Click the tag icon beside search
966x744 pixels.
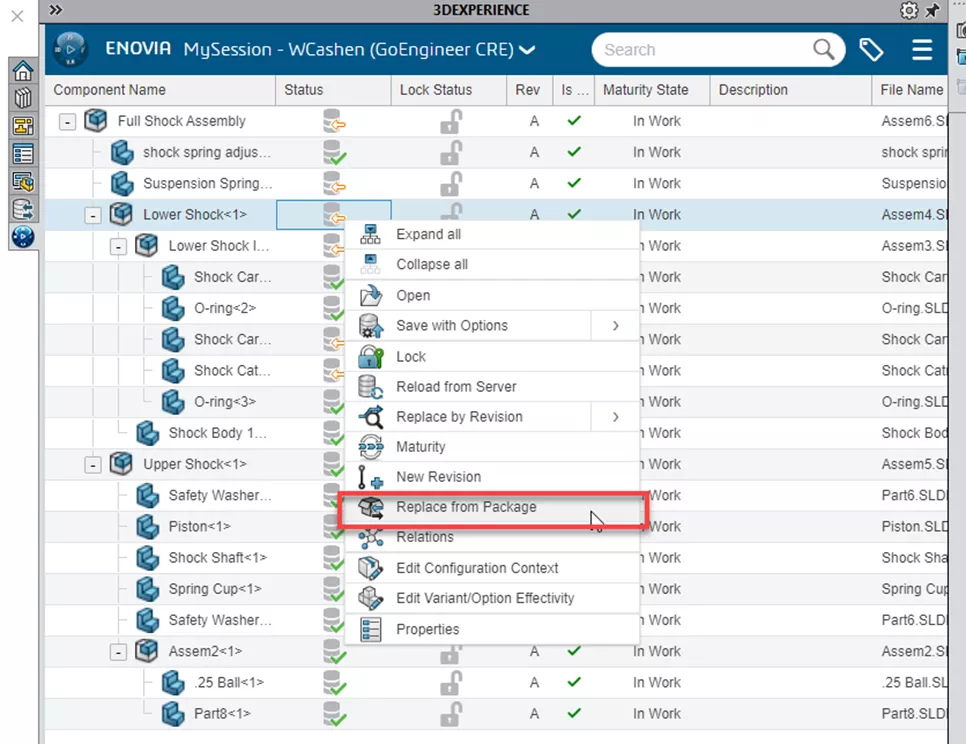871,50
